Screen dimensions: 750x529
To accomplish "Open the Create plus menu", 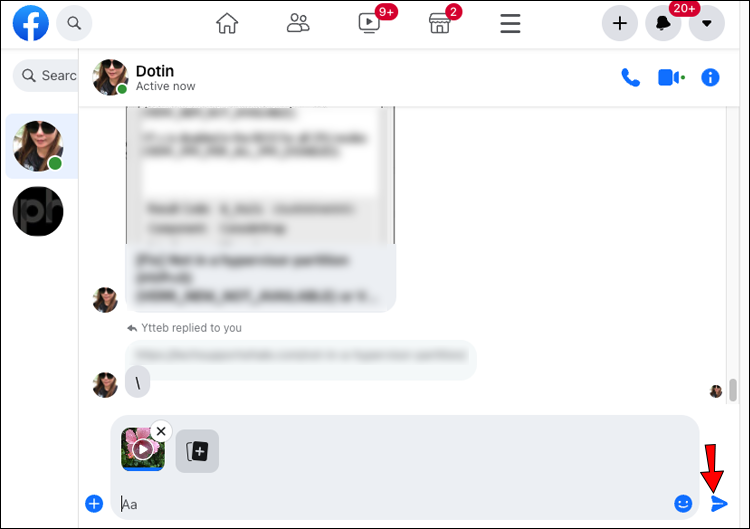I will (x=619, y=23).
